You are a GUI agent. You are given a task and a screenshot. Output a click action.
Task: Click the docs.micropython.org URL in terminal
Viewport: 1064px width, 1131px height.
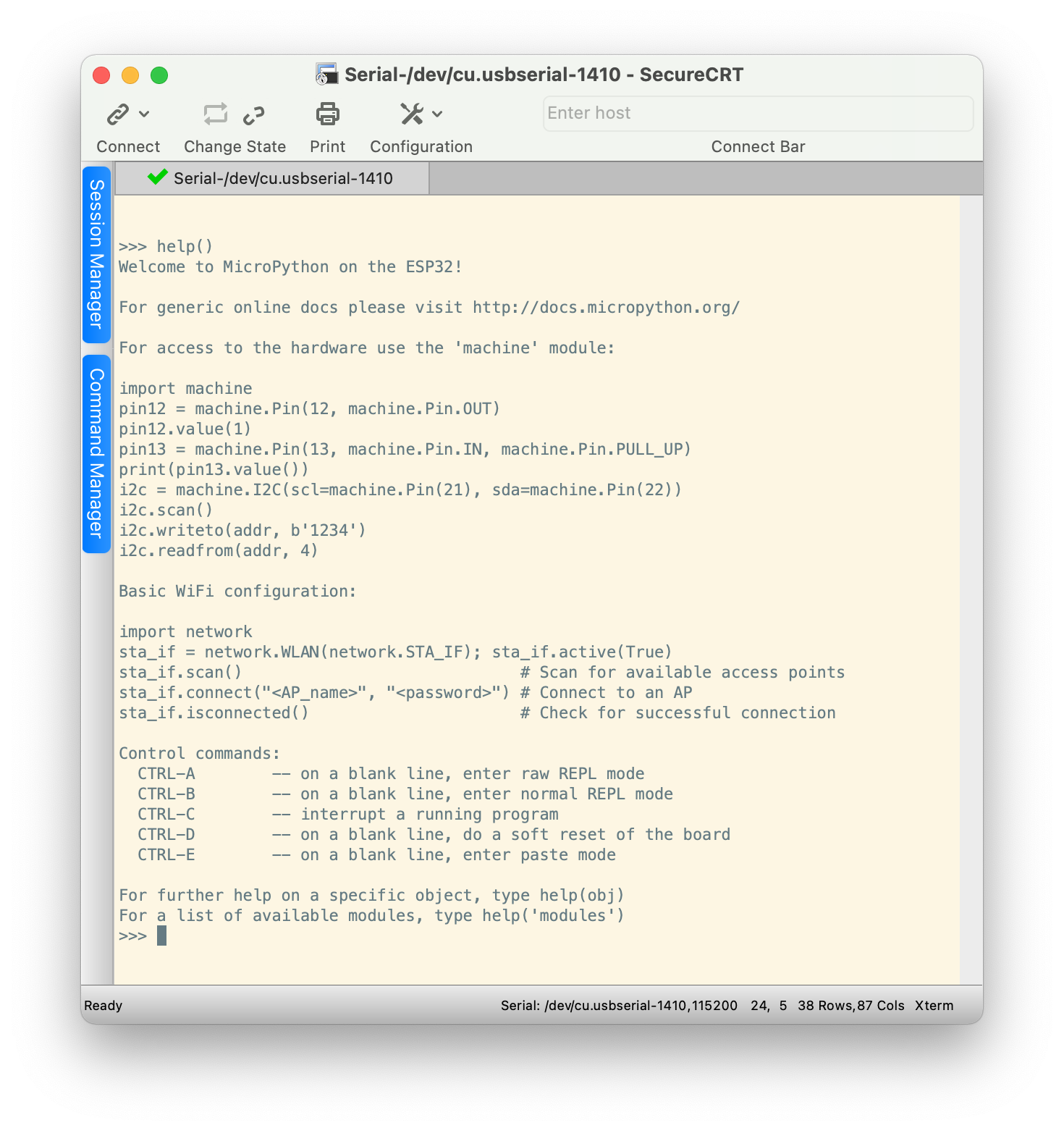(606, 308)
